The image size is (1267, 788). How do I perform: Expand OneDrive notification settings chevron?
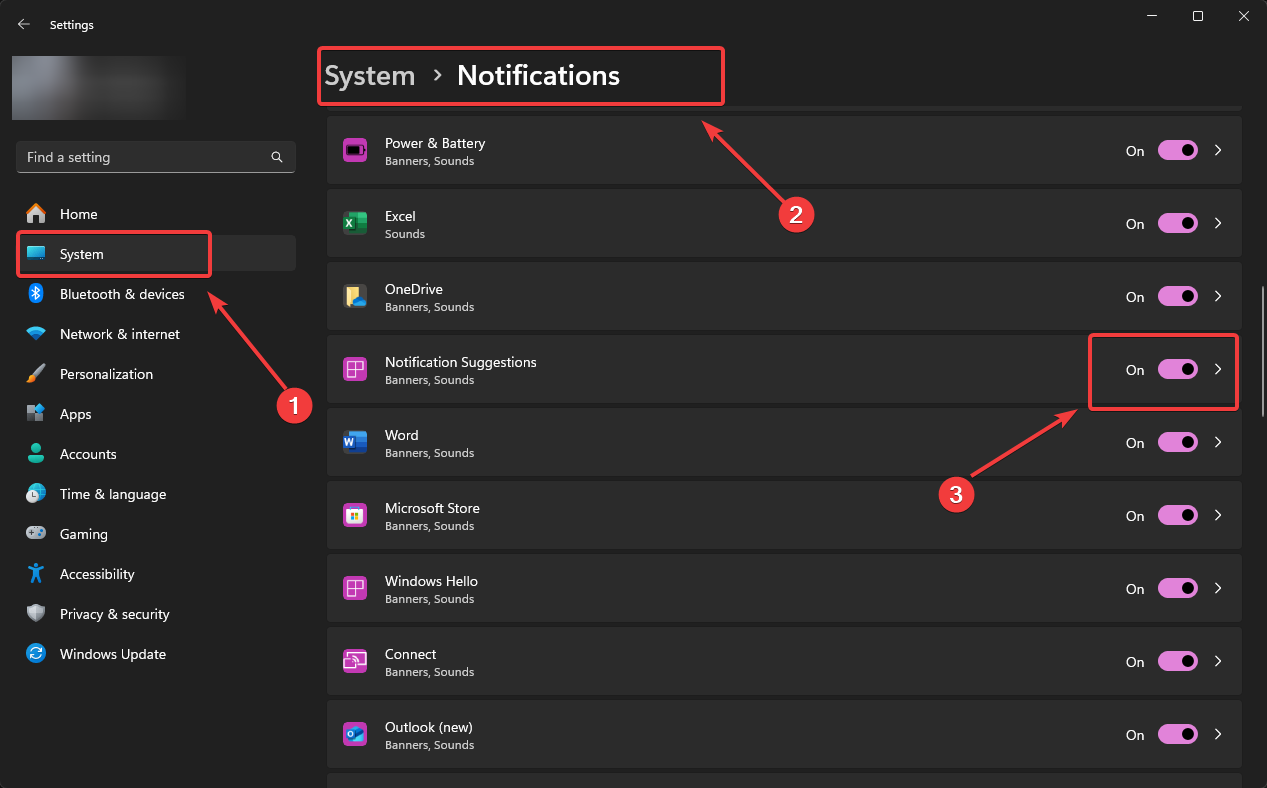1218,297
